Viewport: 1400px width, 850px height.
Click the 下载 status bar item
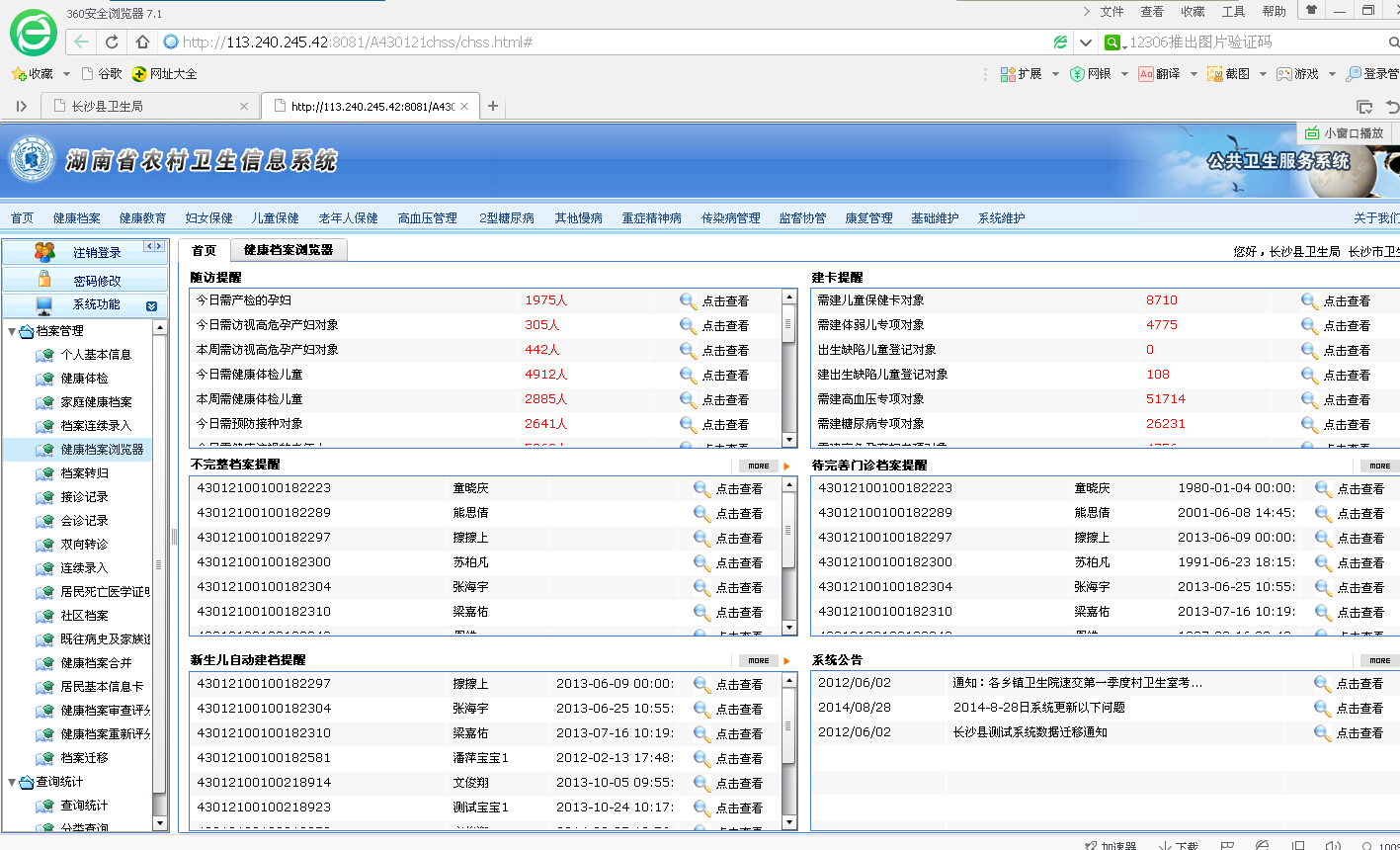point(1180,846)
